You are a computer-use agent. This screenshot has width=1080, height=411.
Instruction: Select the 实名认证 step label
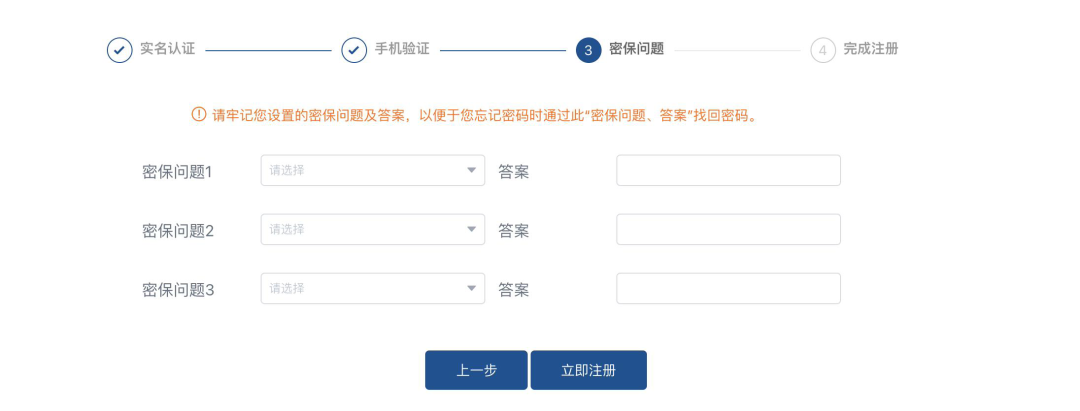pyautogui.click(x=167, y=49)
